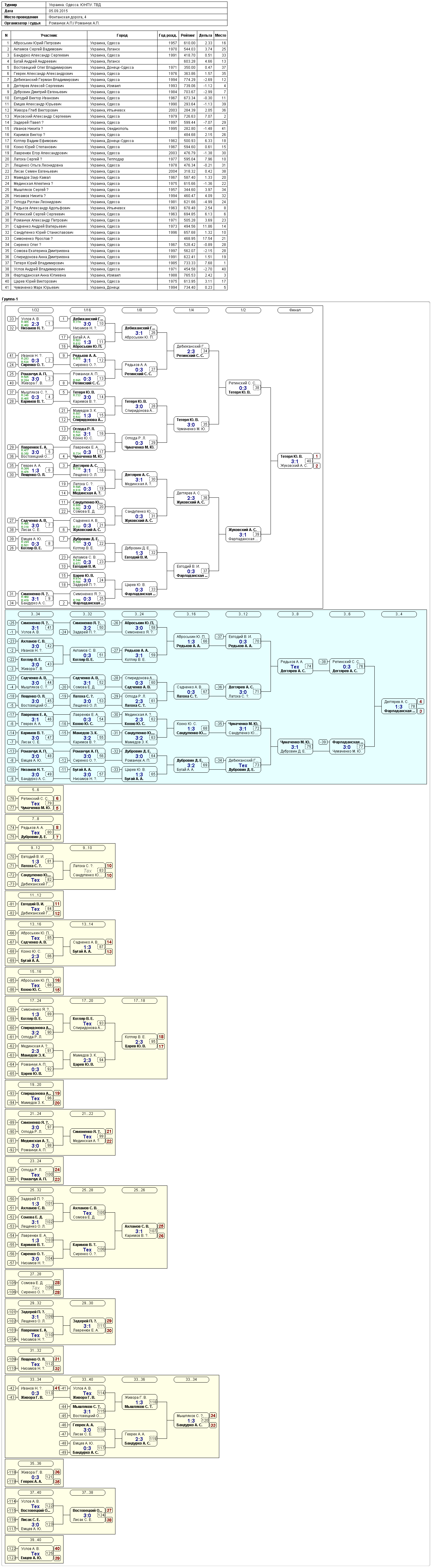Select participant 'Живора Глеб Викторович'
The height and width of the screenshot is (1568, 433).
(x=36, y=110)
